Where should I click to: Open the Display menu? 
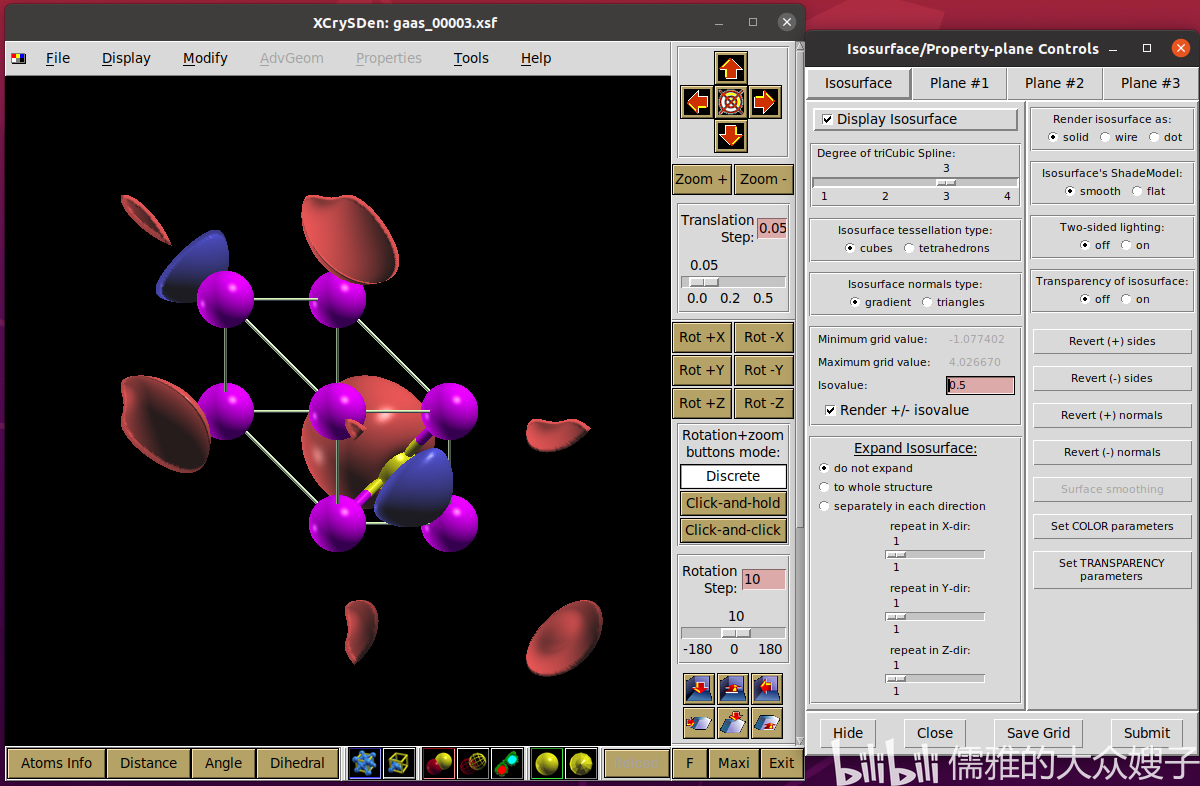point(126,58)
